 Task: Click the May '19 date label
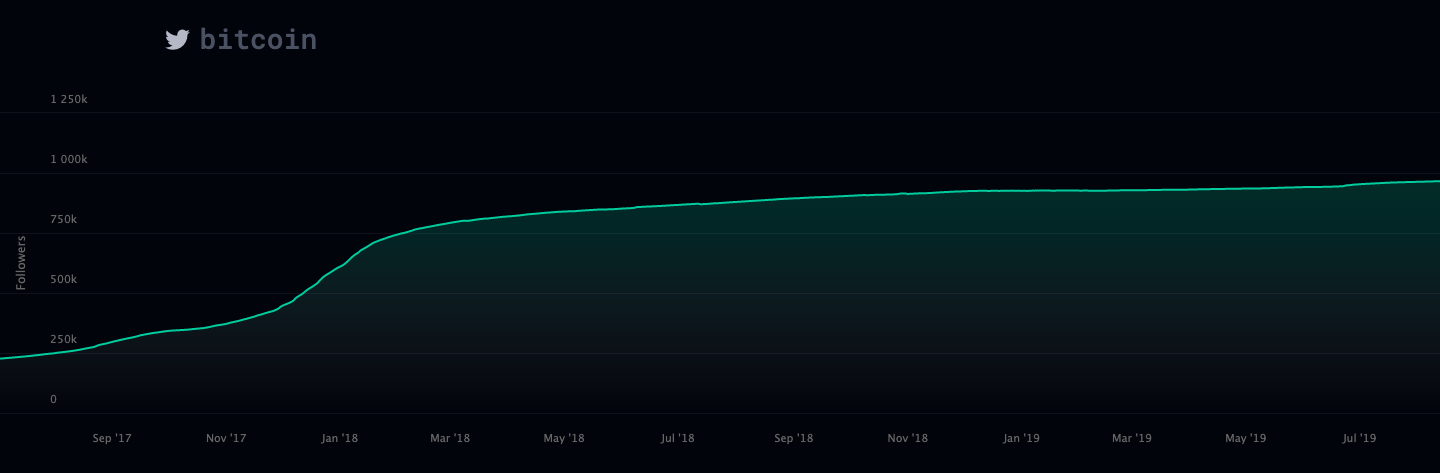(1245, 438)
